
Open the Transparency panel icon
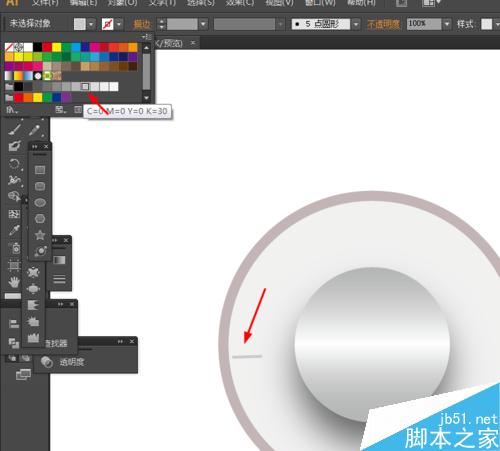coord(47,362)
